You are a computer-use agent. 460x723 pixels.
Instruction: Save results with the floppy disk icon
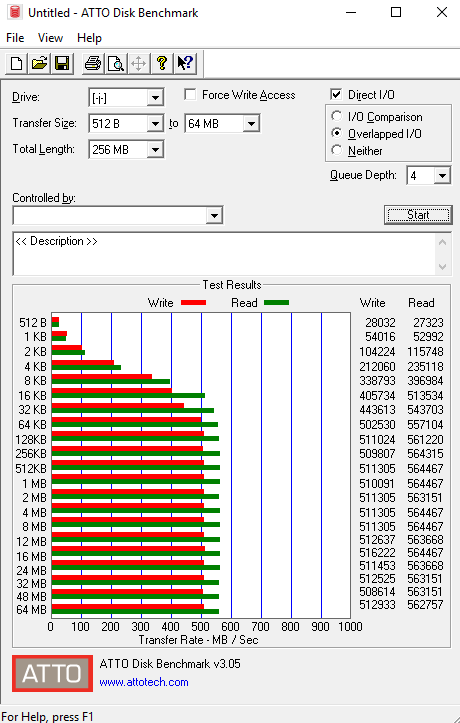tap(62, 63)
